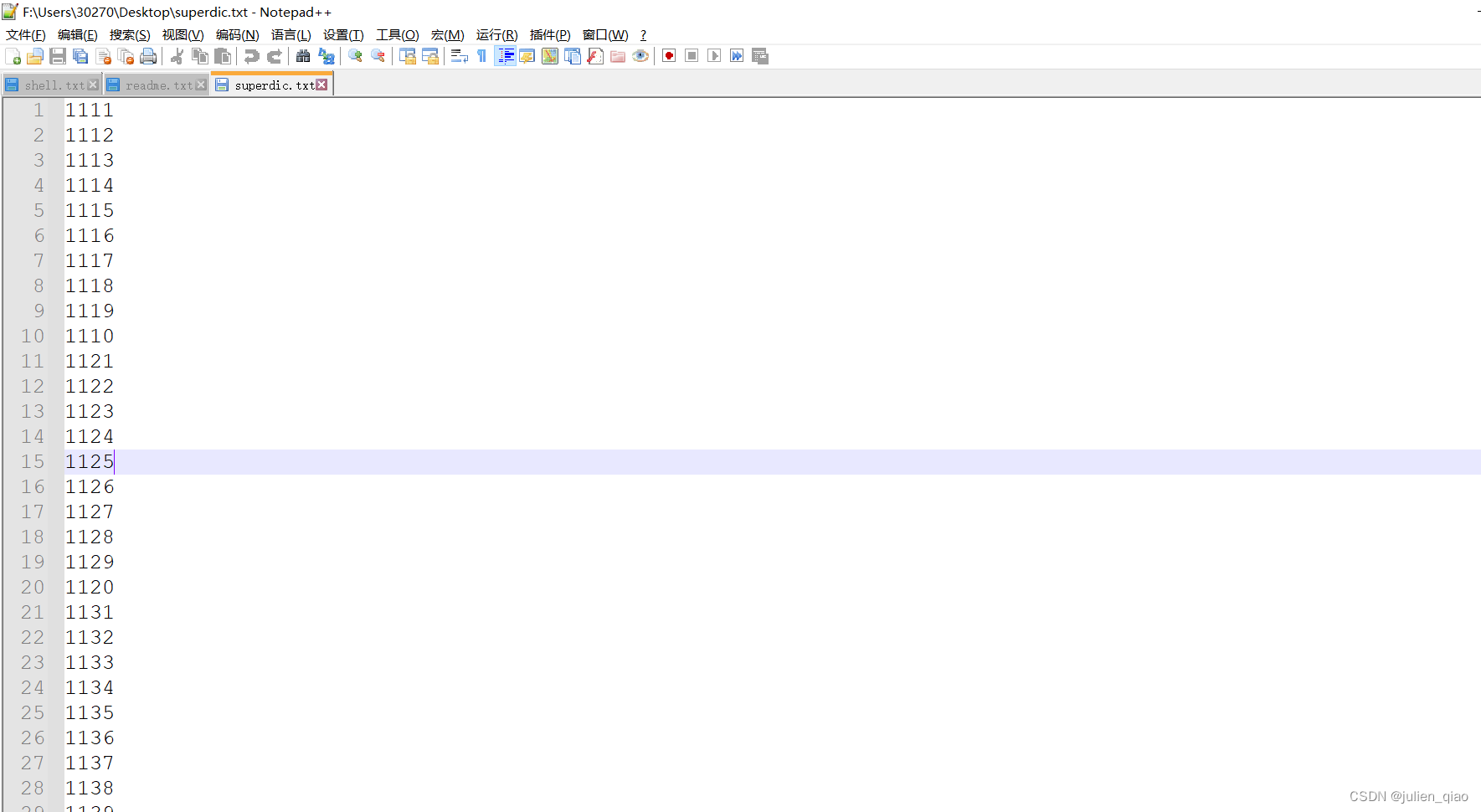Click the Zoom In magnifier icon

355,56
